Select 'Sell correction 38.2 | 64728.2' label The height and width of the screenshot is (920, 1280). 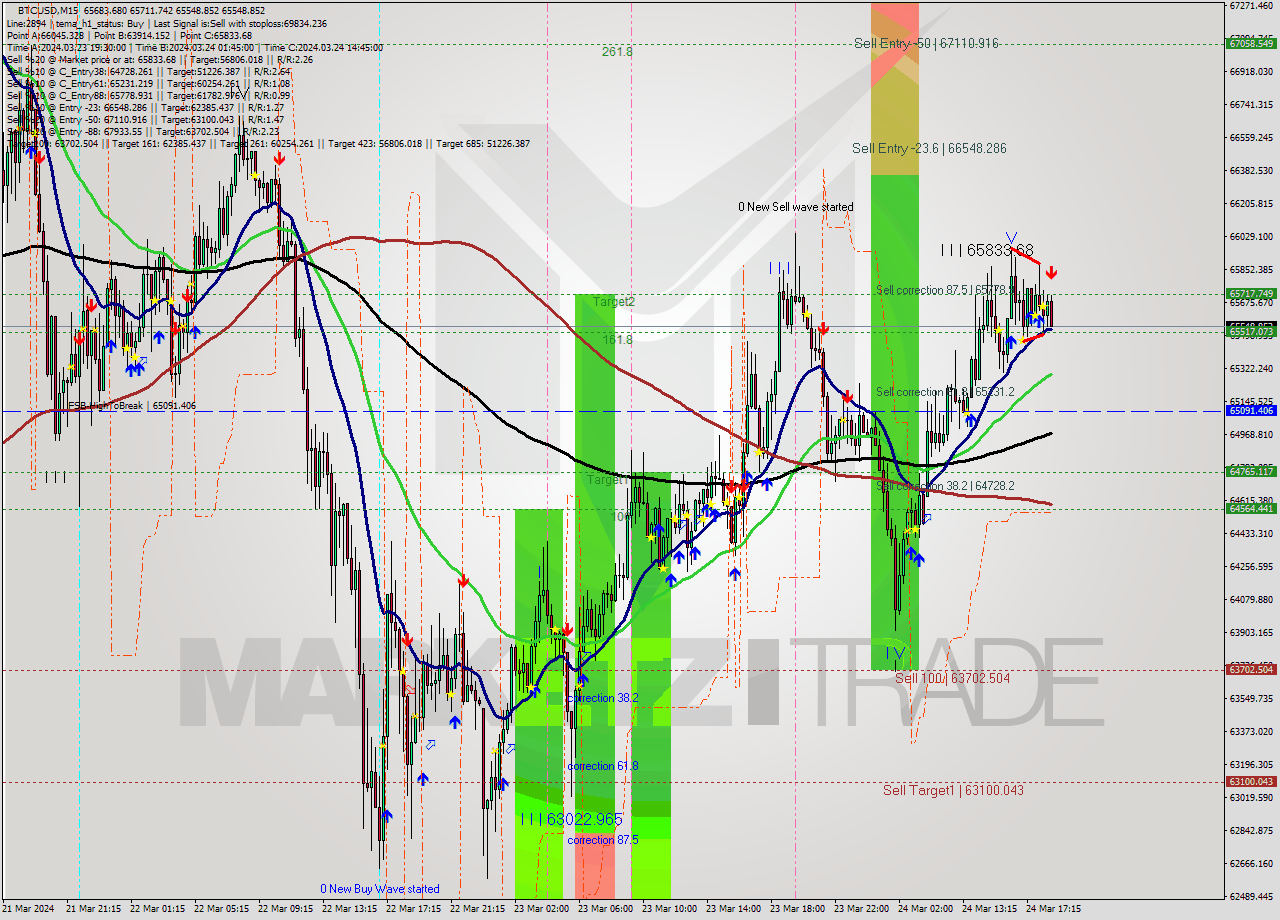coord(946,485)
